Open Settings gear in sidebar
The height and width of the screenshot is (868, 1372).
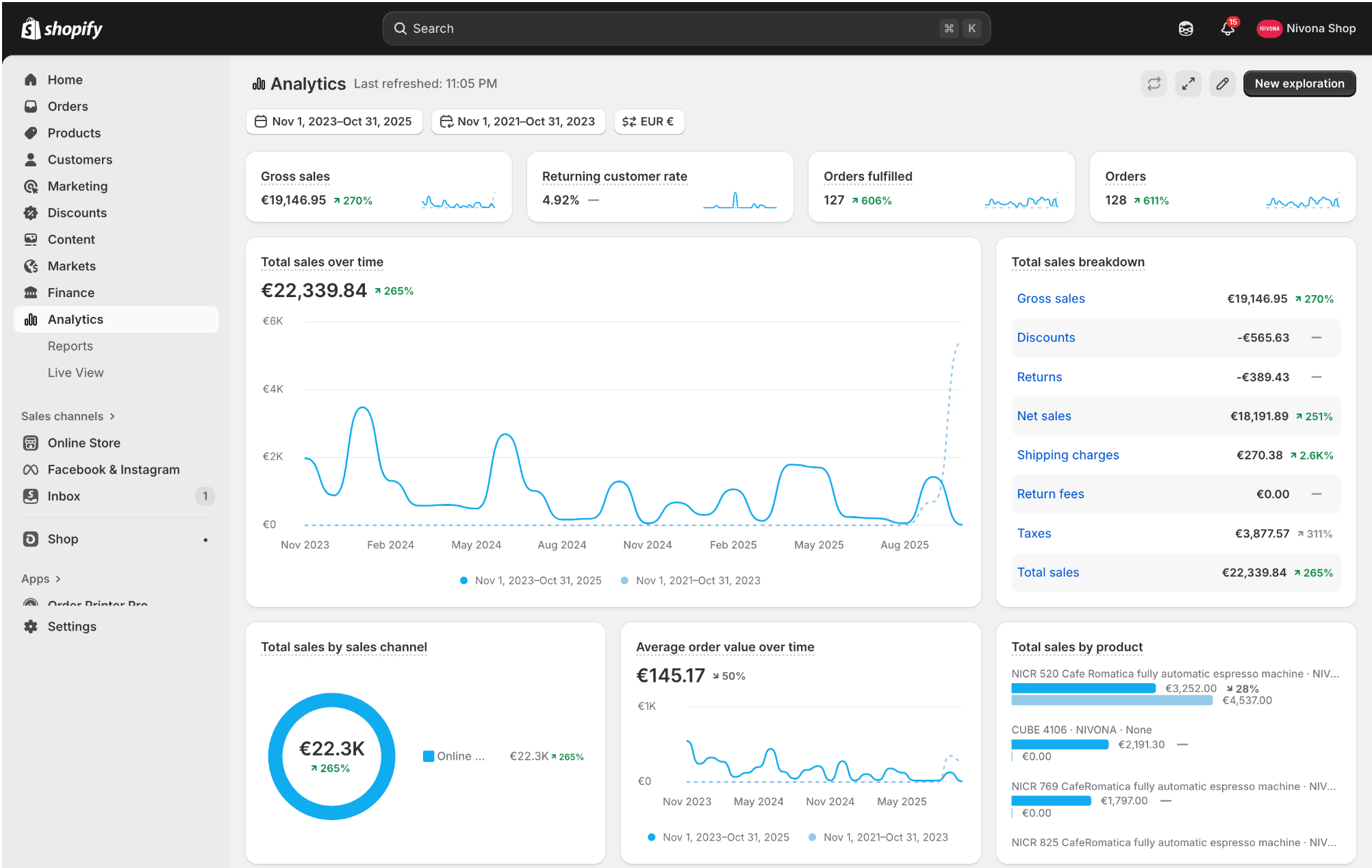pos(71,626)
